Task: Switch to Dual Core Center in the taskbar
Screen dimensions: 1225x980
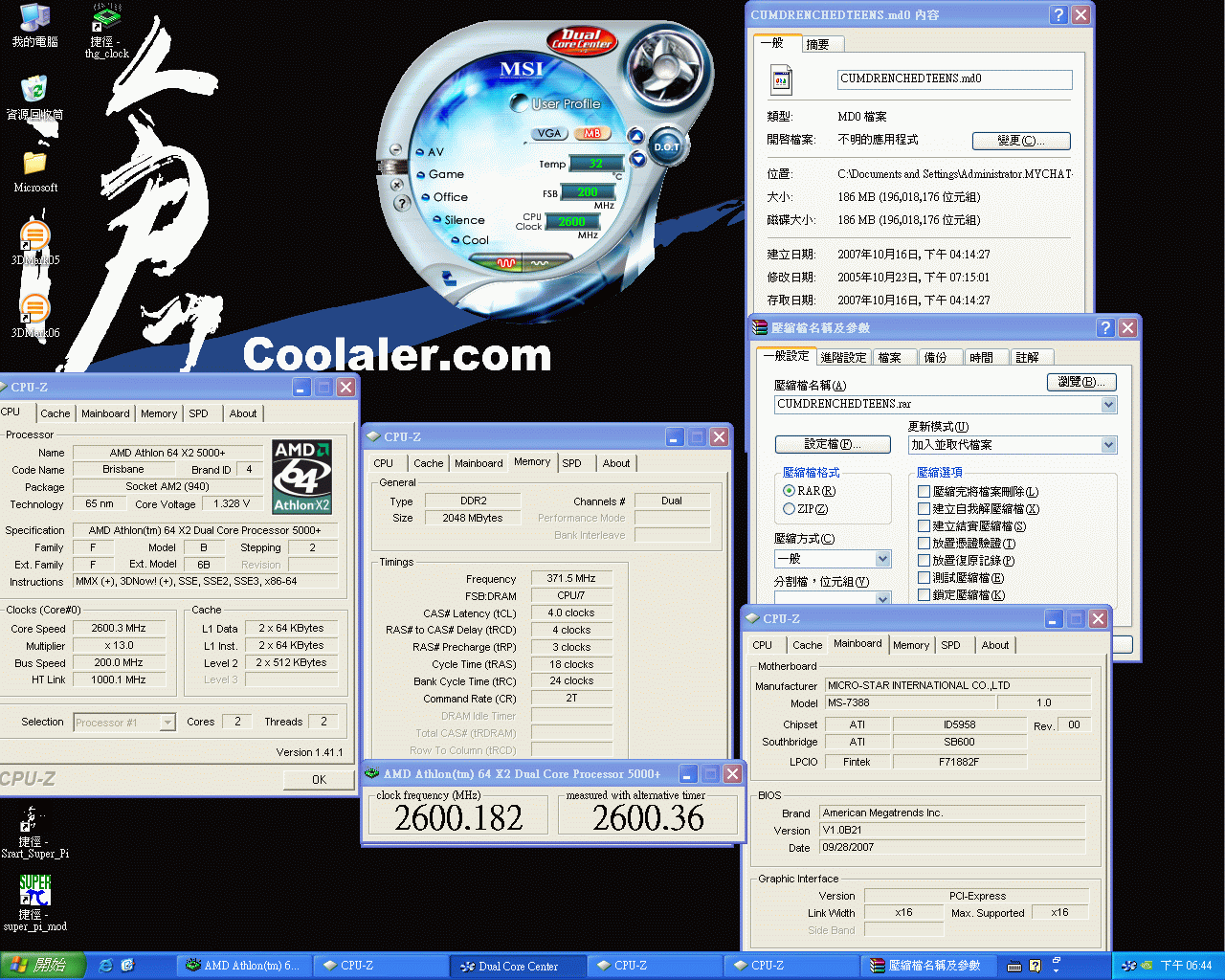Action: coord(517,967)
